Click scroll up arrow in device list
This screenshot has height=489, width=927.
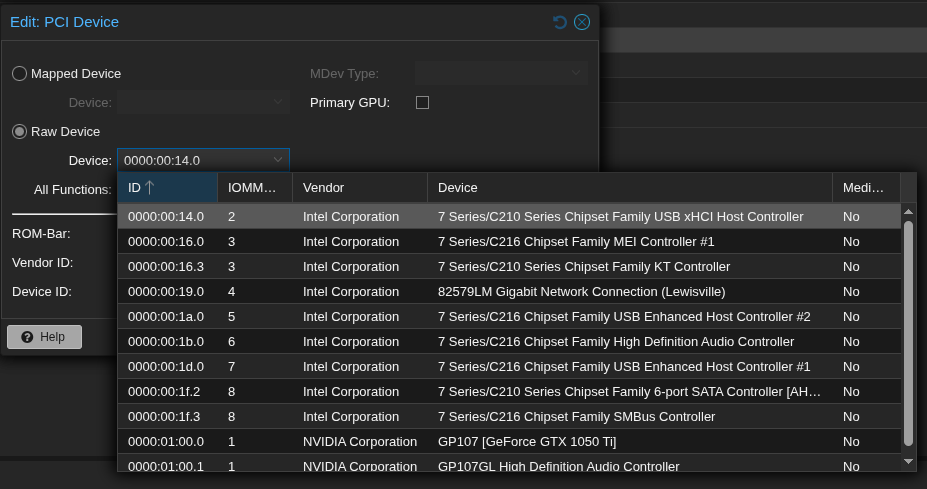(908, 211)
